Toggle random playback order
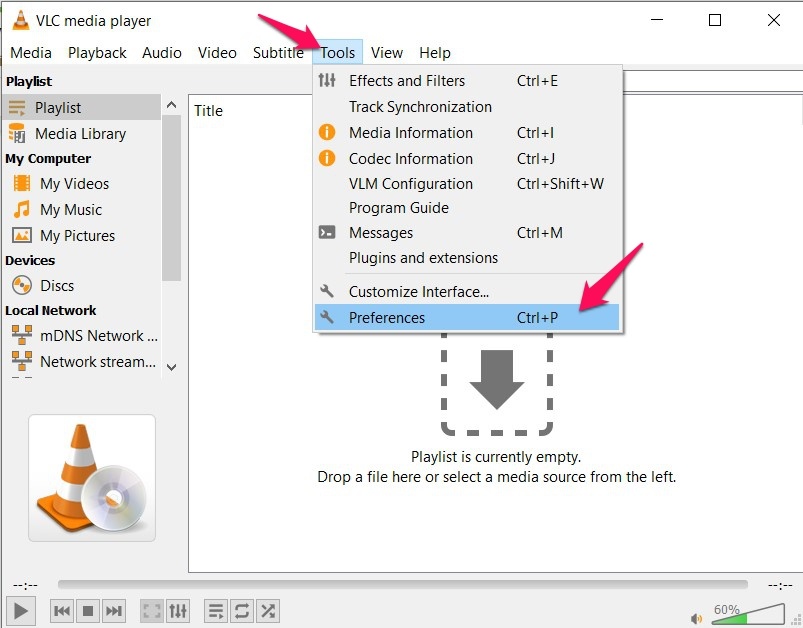The width and height of the screenshot is (803, 628). coord(267,610)
